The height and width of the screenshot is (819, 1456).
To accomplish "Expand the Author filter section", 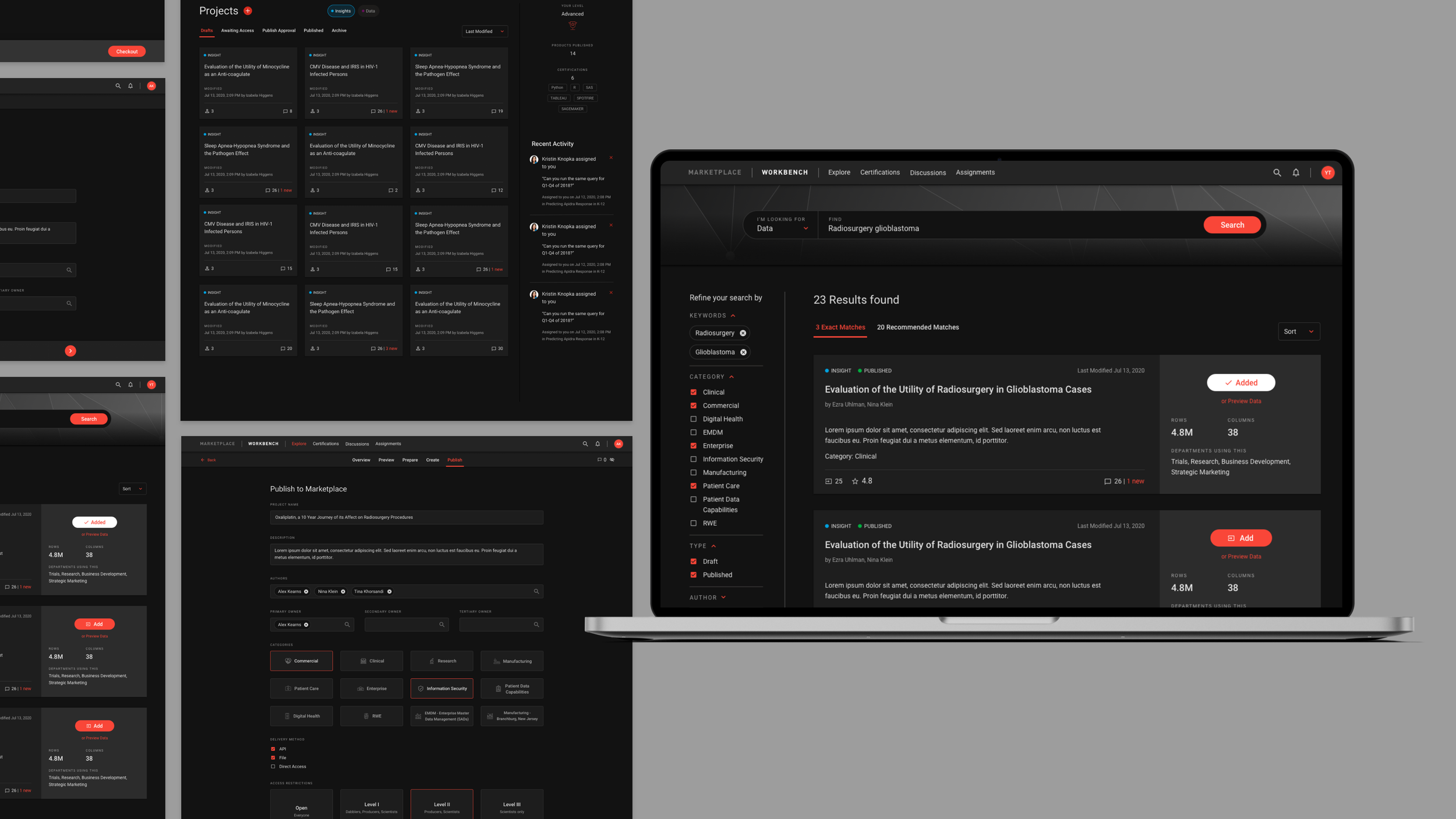I will (x=708, y=598).
